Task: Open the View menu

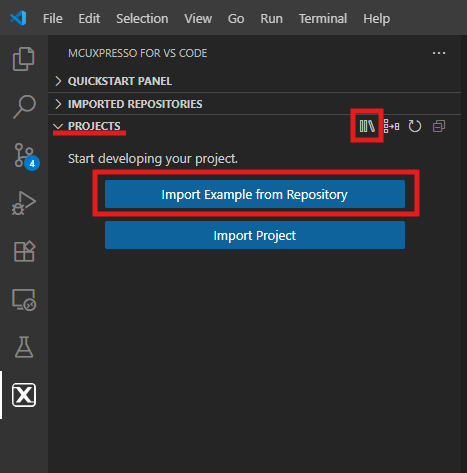Action: click(x=198, y=19)
